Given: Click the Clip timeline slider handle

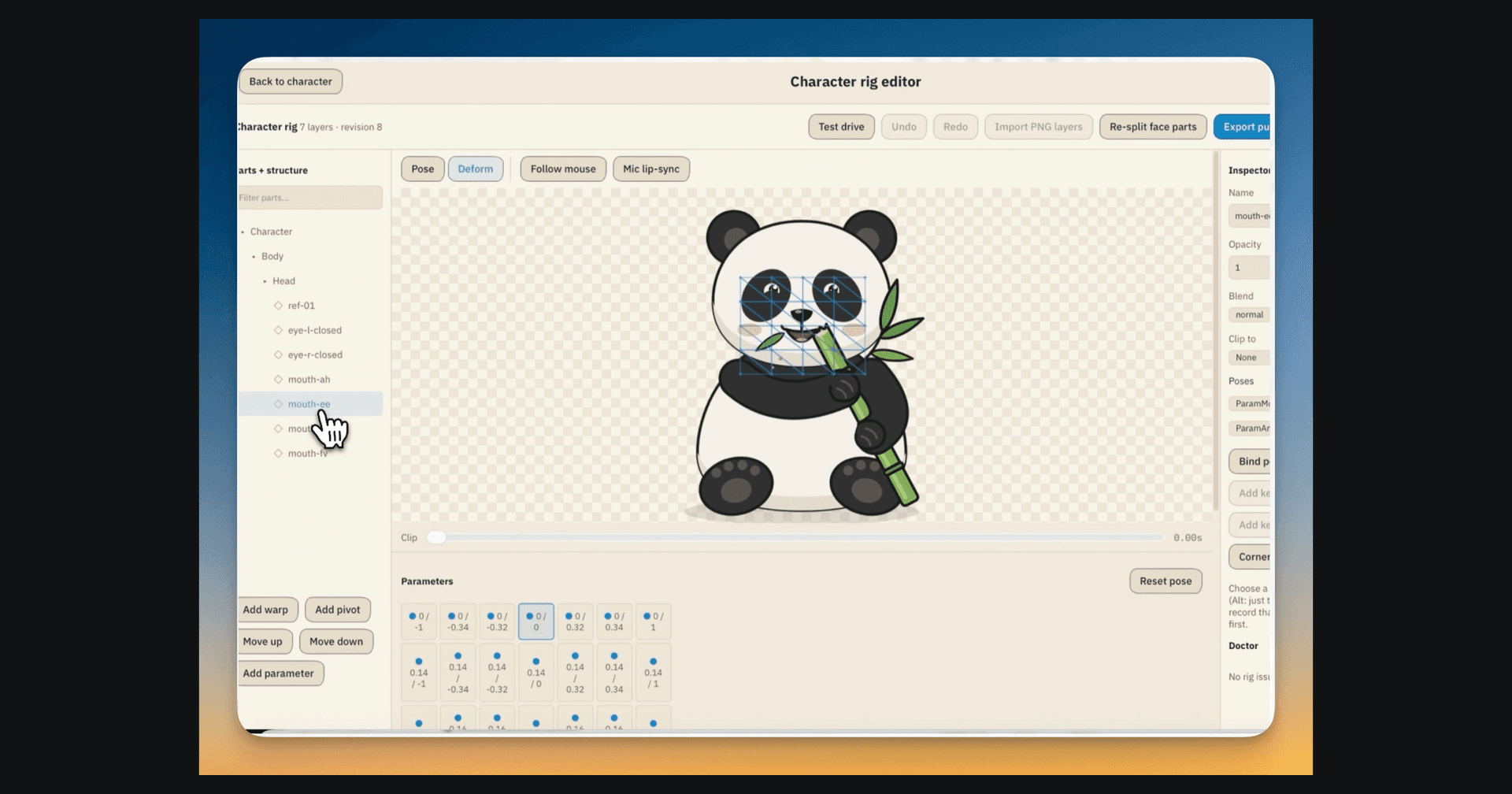Looking at the screenshot, I should [x=437, y=537].
